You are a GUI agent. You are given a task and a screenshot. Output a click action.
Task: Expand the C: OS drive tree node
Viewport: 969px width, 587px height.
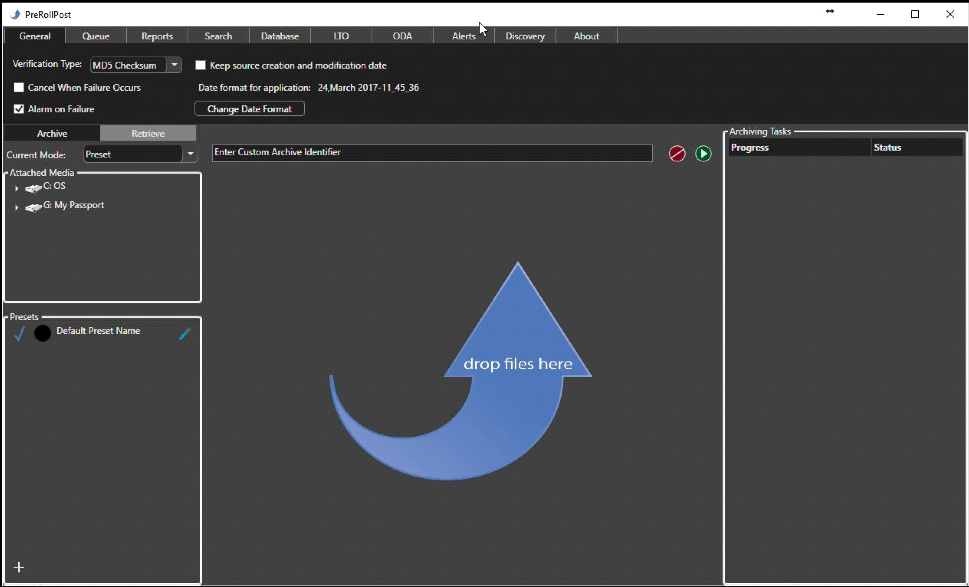point(17,188)
